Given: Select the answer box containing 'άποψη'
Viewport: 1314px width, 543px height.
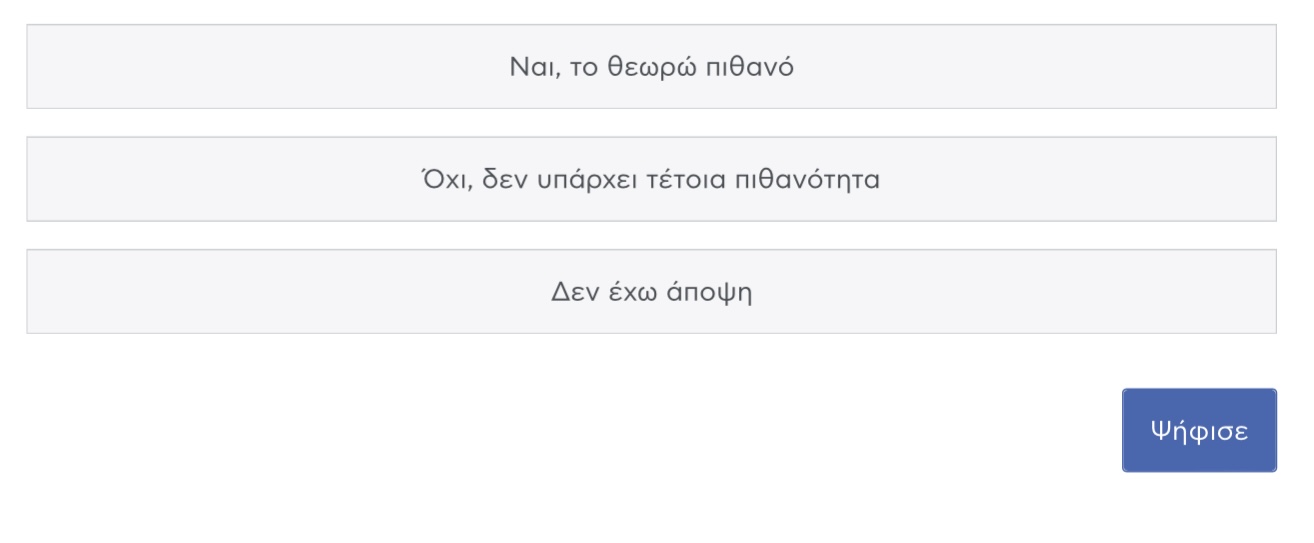Looking at the screenshot, I should pos(651,291).
